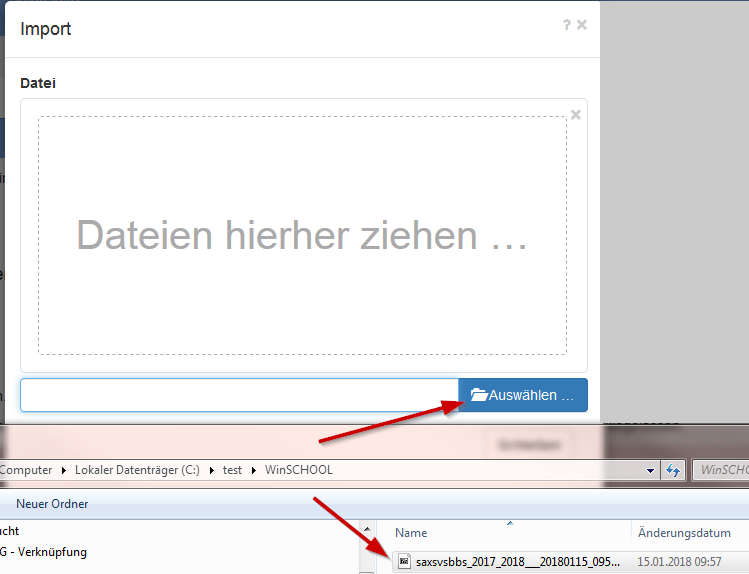This screenshot has width=749, height=574.
Task: Expand the arrow after Lokaler Datenträger (C:)
Action: (212, 470)
